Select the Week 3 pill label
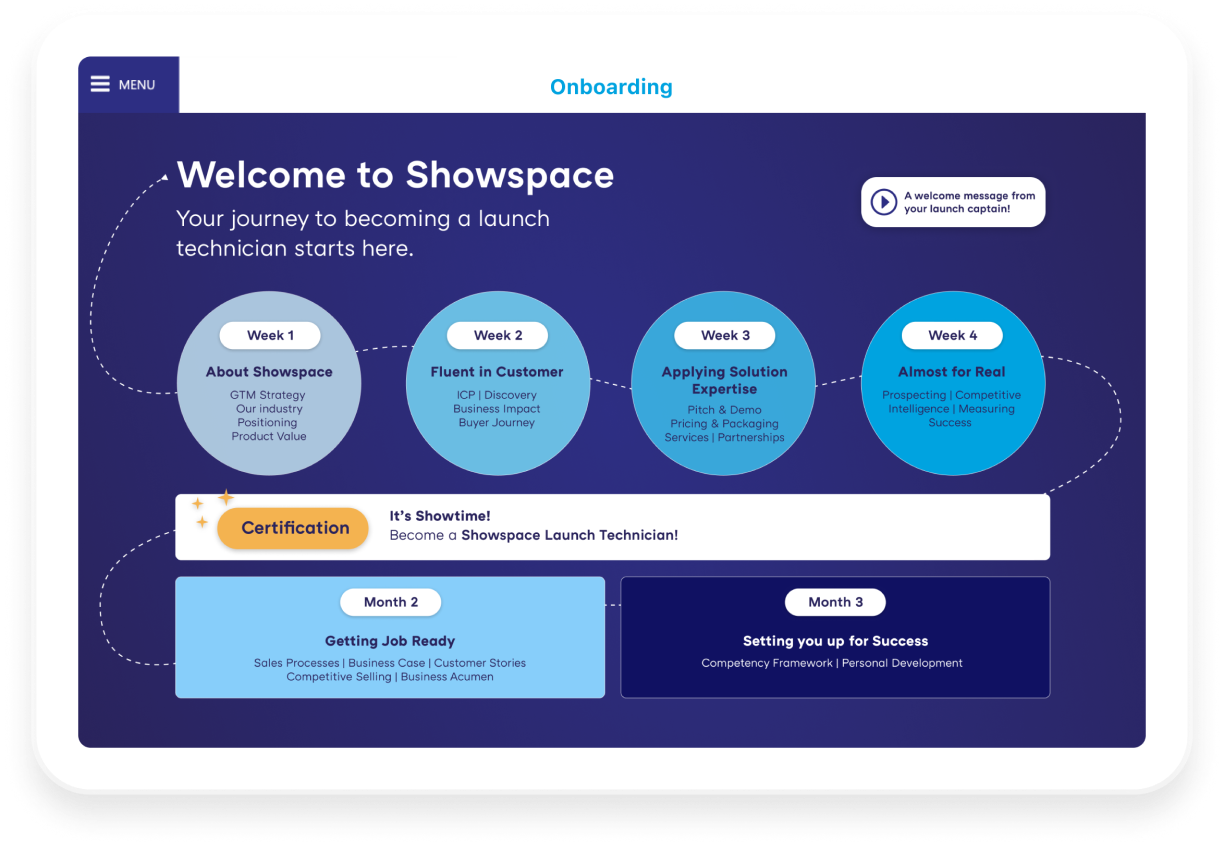 coord(723,335)
